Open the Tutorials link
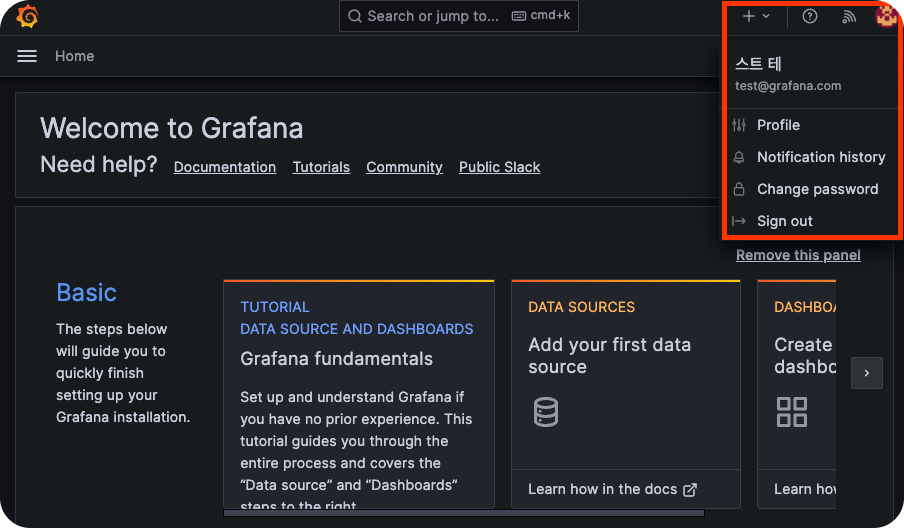The image size is (904, 528). 321,167
